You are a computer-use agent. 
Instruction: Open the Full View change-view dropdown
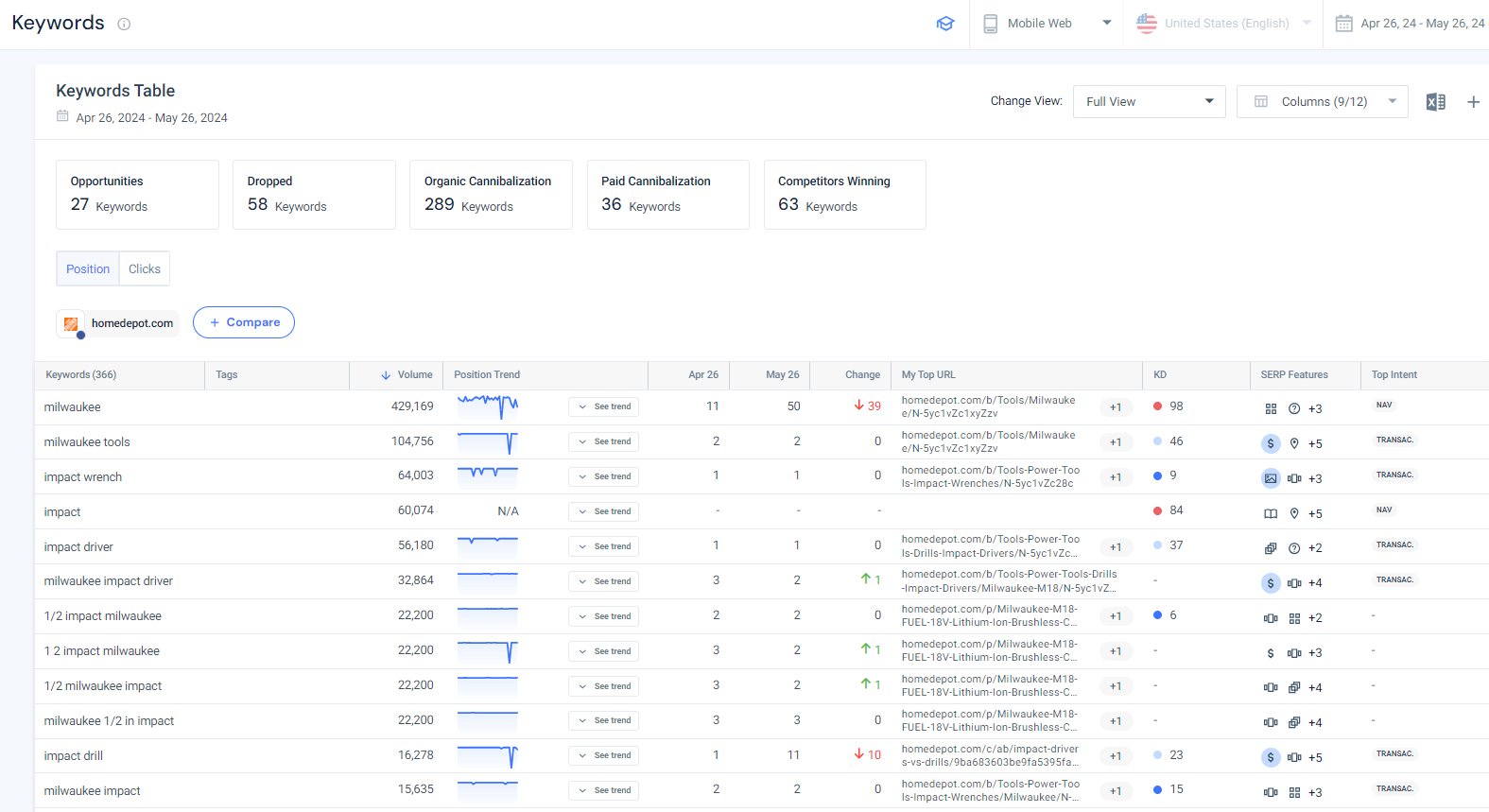(x=1149, y=102)
